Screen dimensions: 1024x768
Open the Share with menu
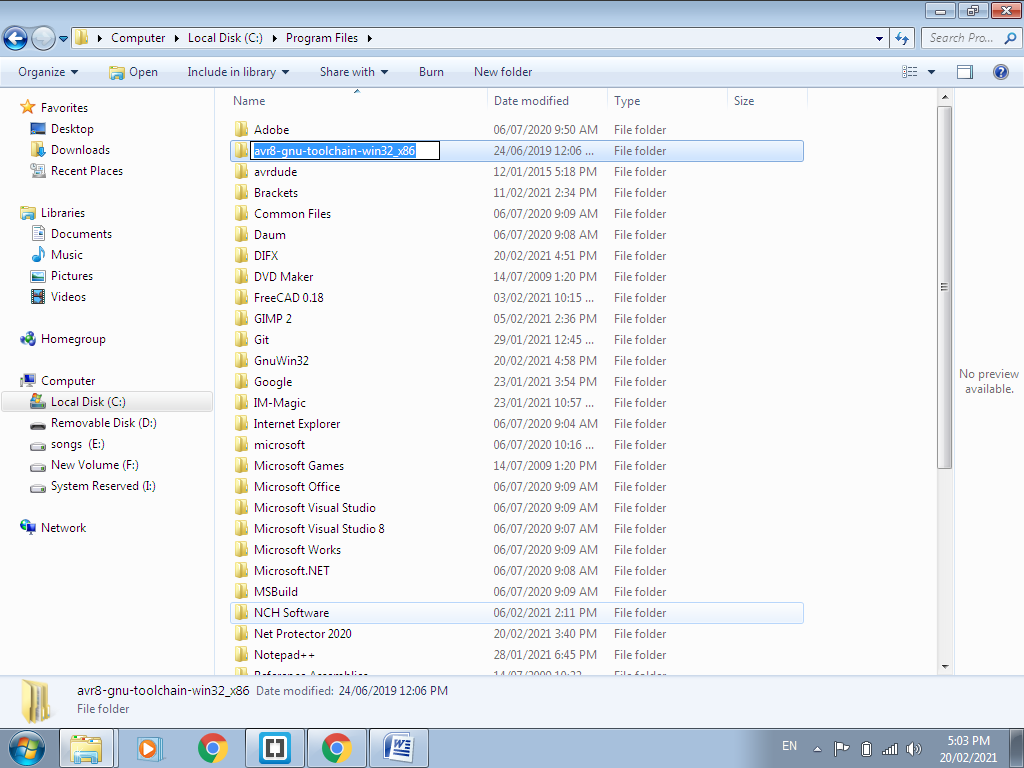tap(353, 72)
